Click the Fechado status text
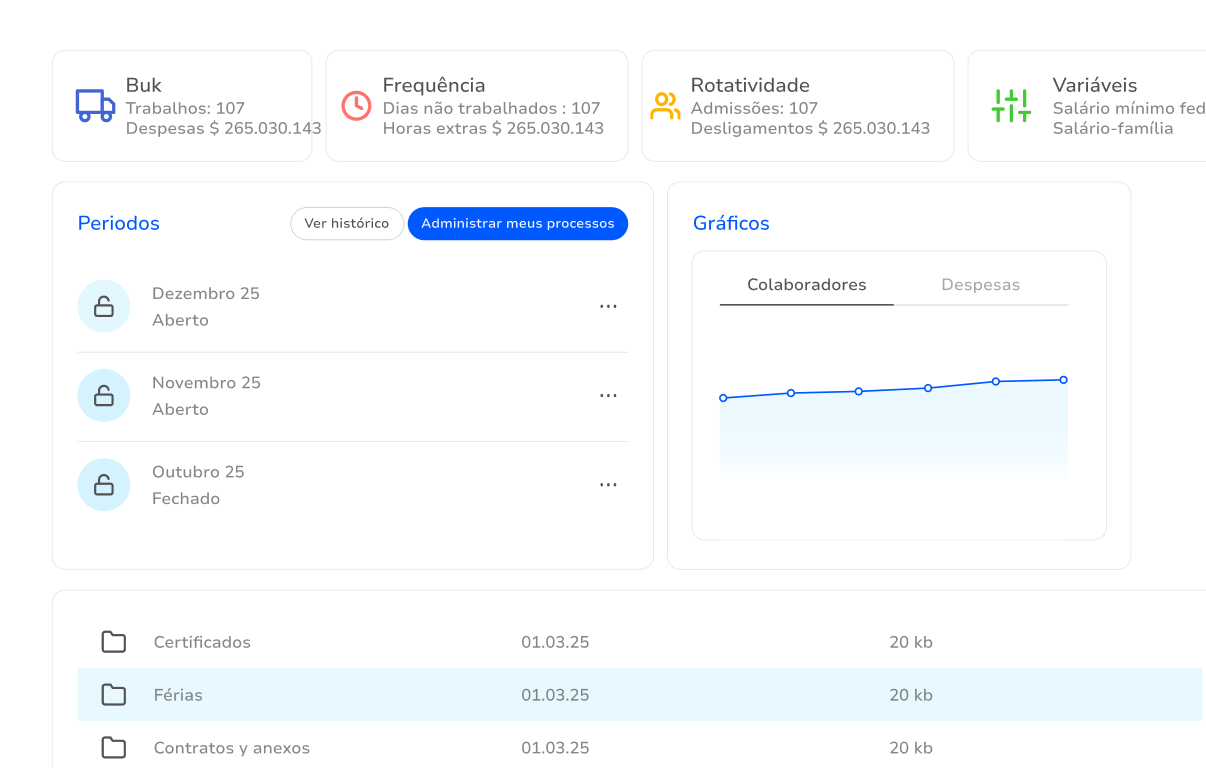The height and width of the screenshot is (768, 1206). [x=186, y=499]
